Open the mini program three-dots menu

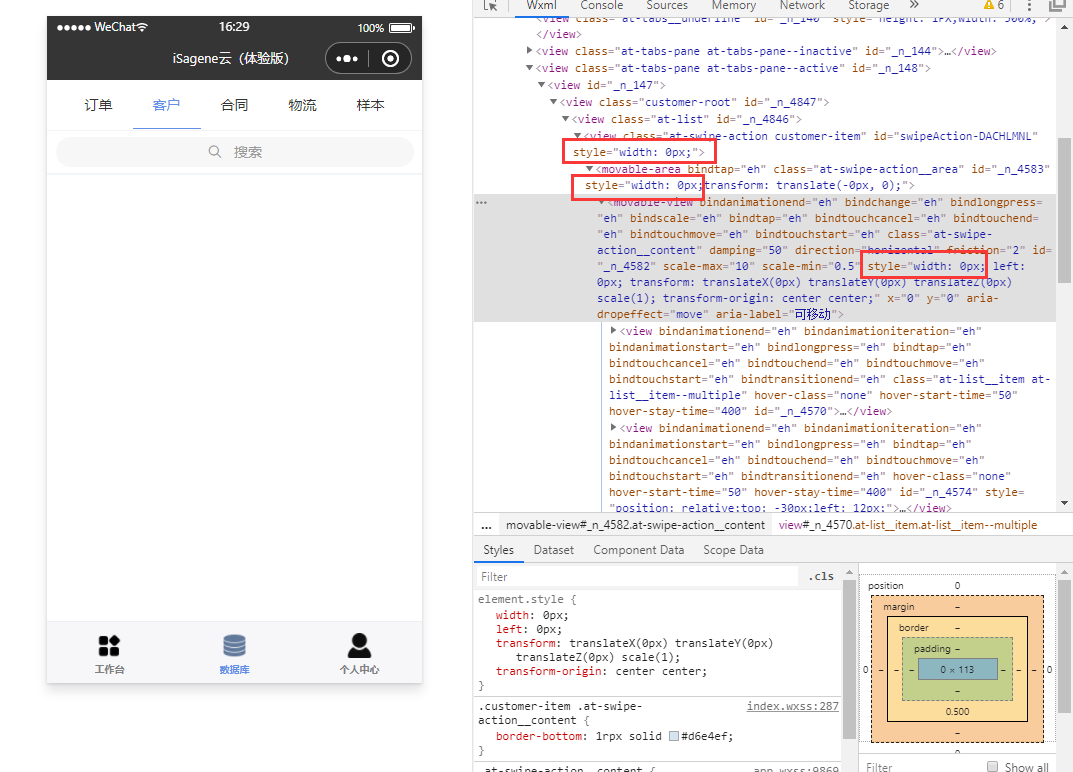tap(347, 59)
